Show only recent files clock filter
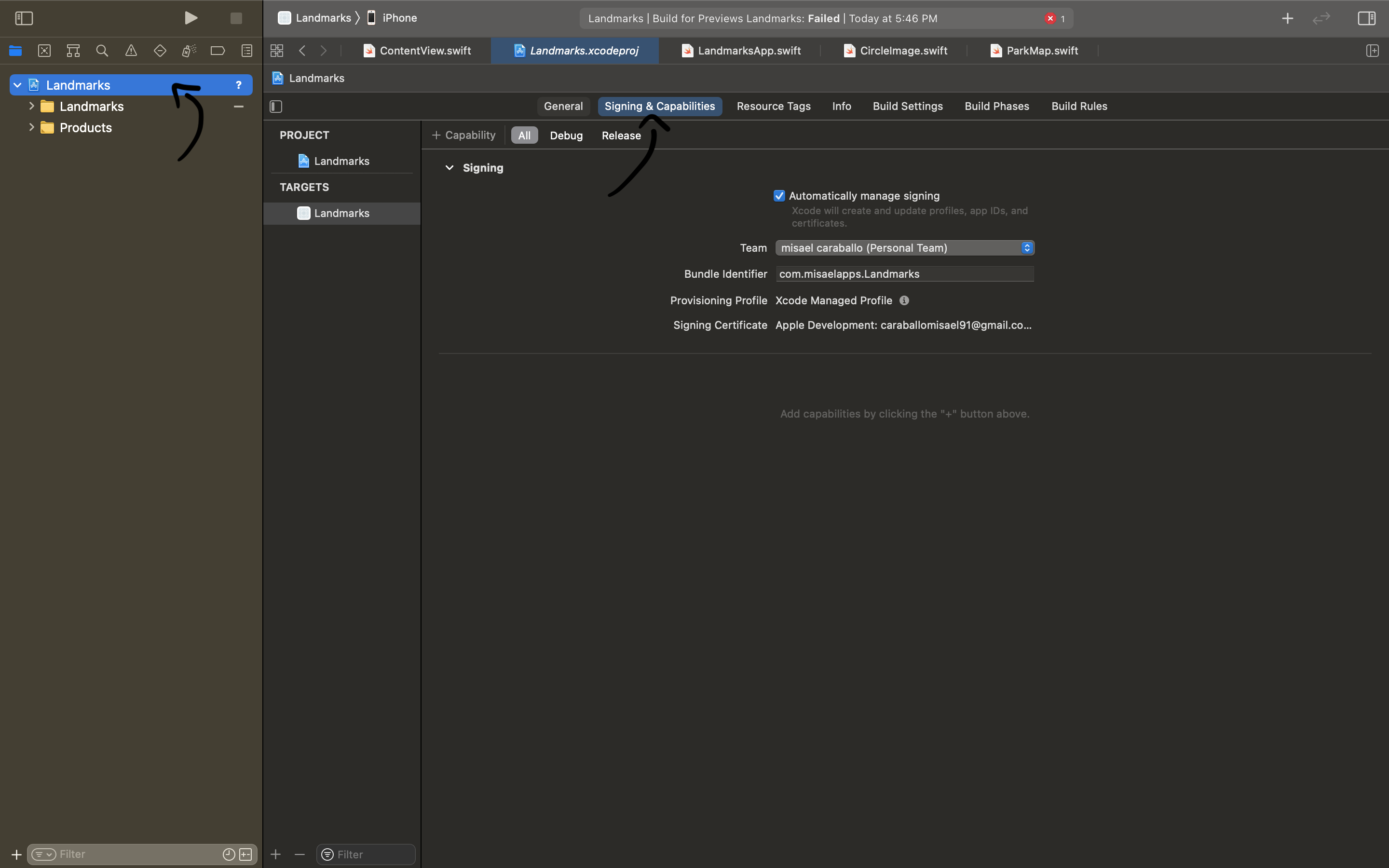The height and width of the screenshot is (868, 1389). point(229,854)
